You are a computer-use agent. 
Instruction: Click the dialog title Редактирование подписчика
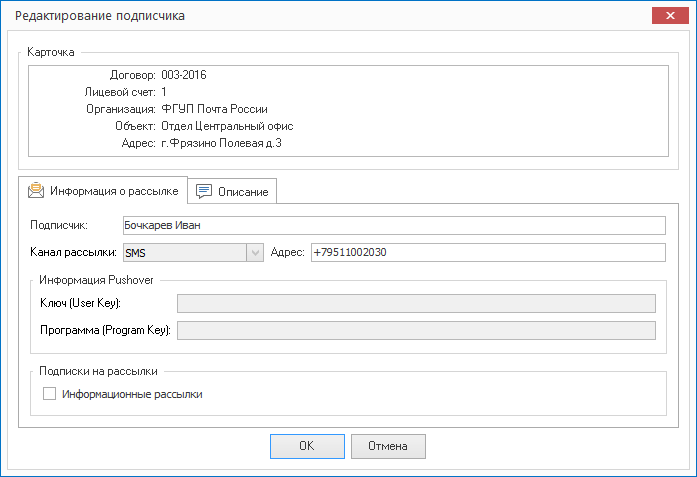tap(100, 16)
